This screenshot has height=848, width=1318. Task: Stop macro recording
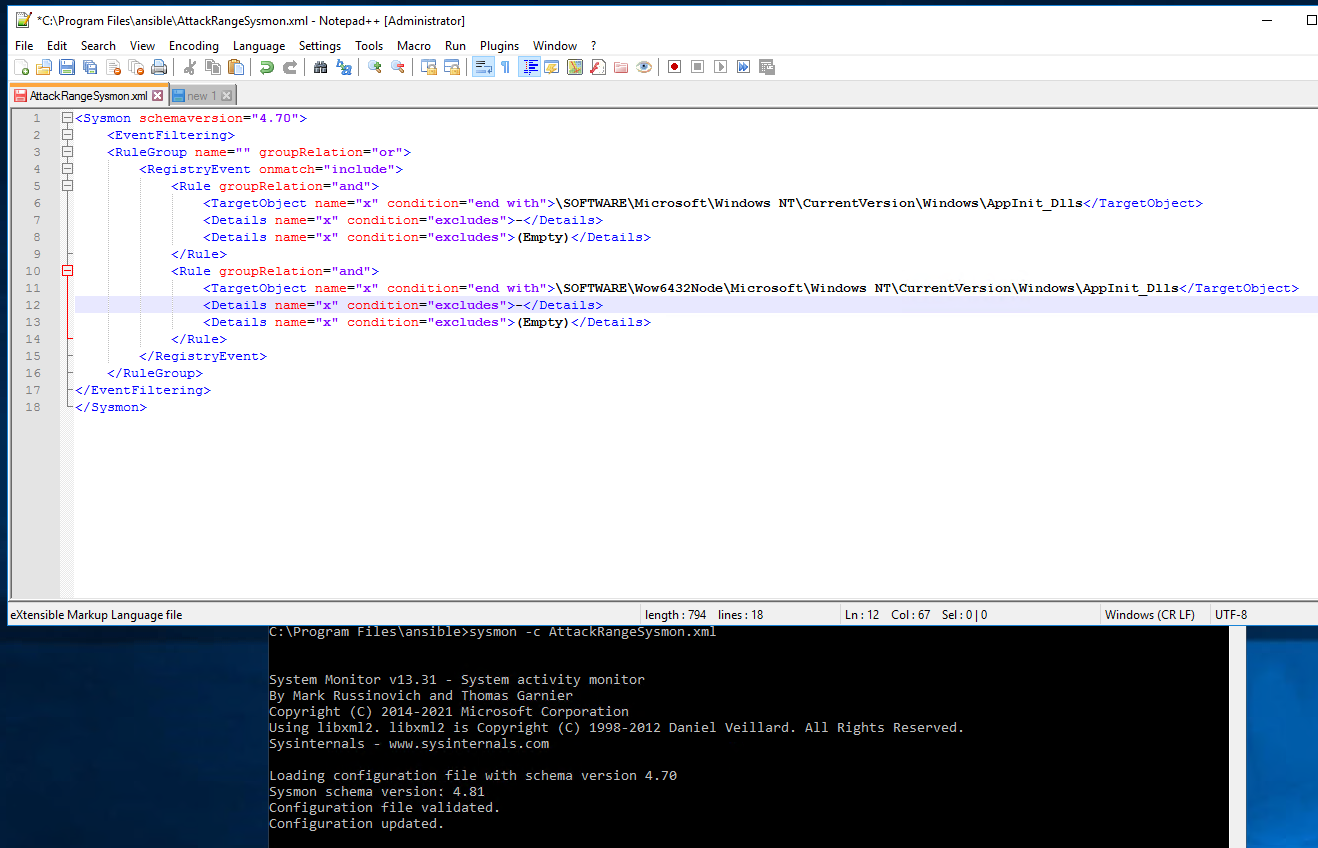[697, 67]
